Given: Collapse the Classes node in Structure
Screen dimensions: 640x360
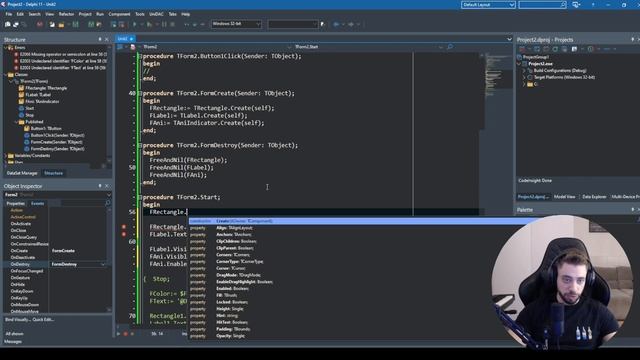Looking at the screenshot, I should 5,75.
